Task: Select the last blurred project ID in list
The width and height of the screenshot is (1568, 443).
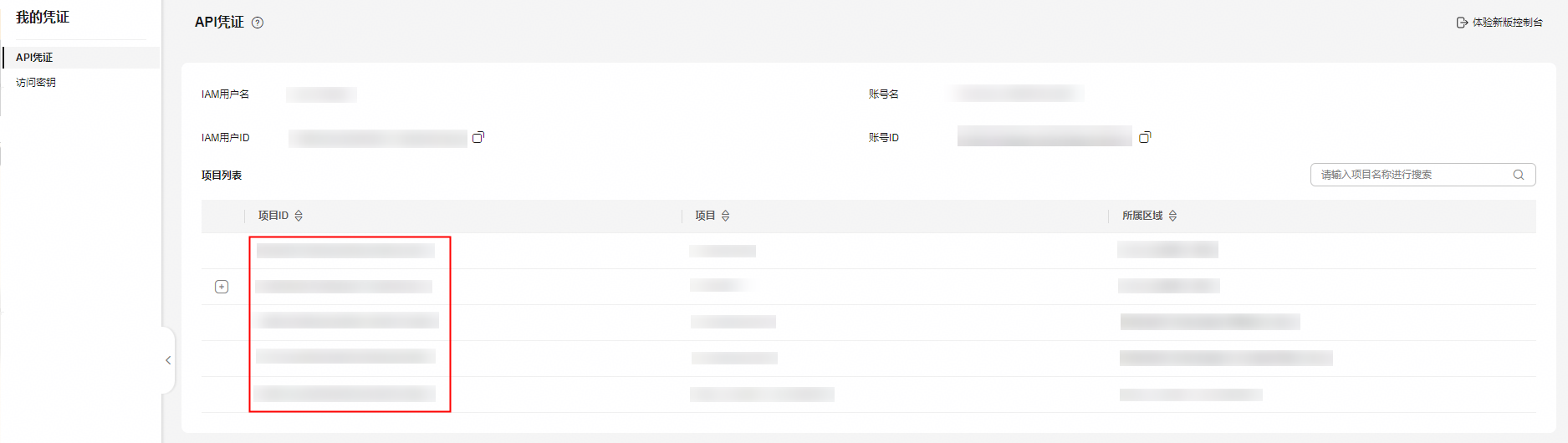Action: point(345,394)
